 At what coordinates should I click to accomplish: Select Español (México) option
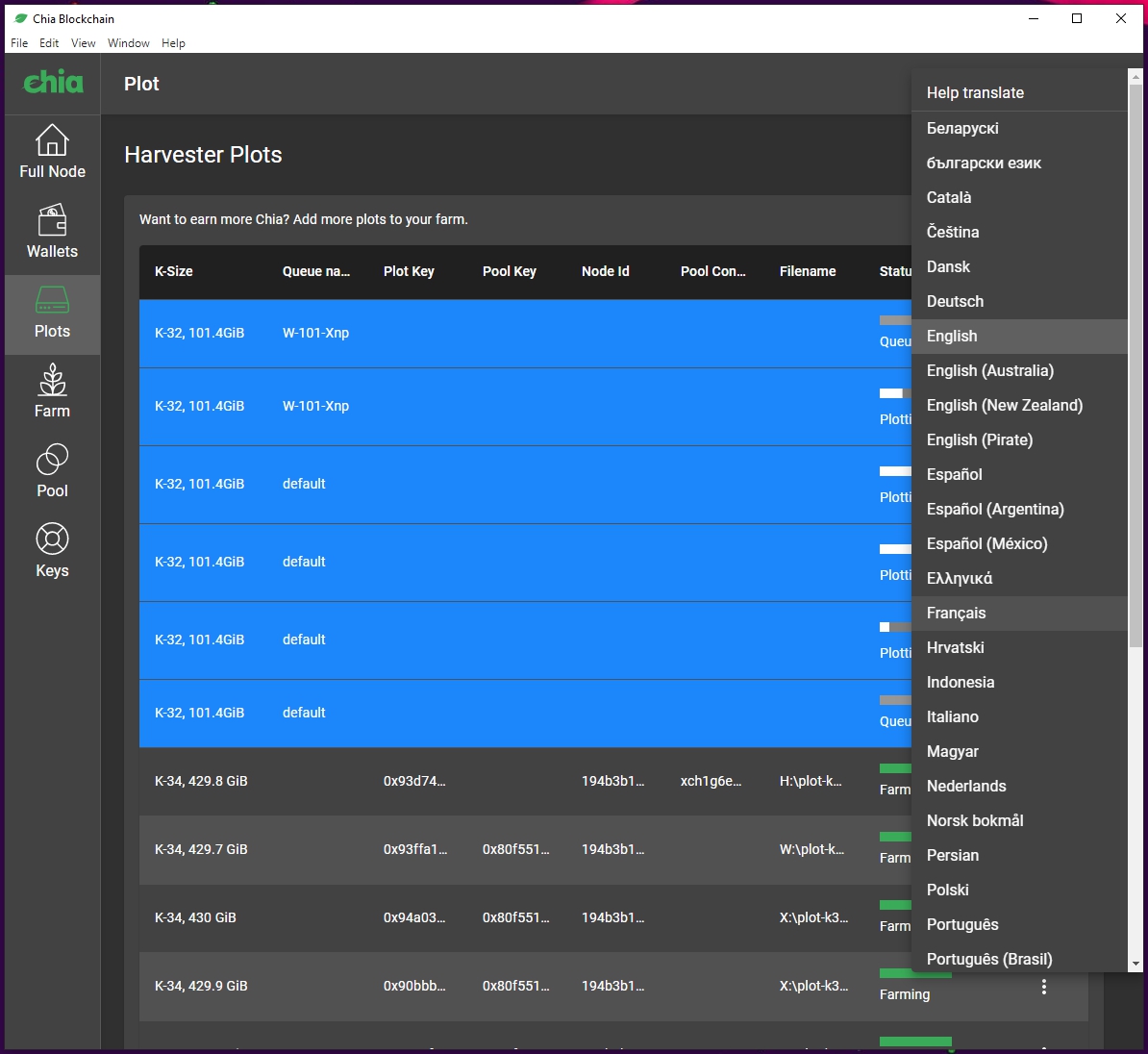pyautogui.click(x=1019, y=543)
